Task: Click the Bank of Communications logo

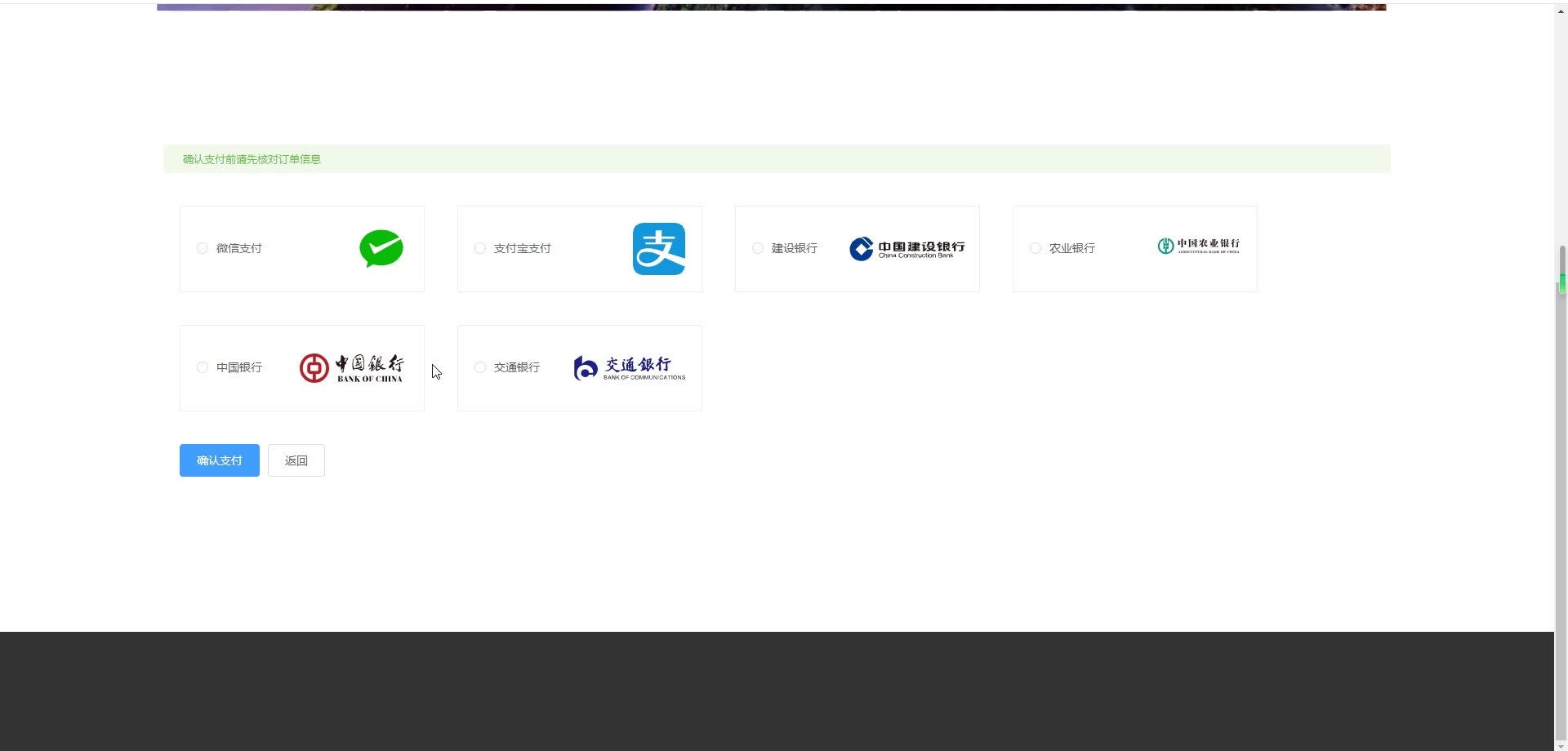Action: (629, 368)
